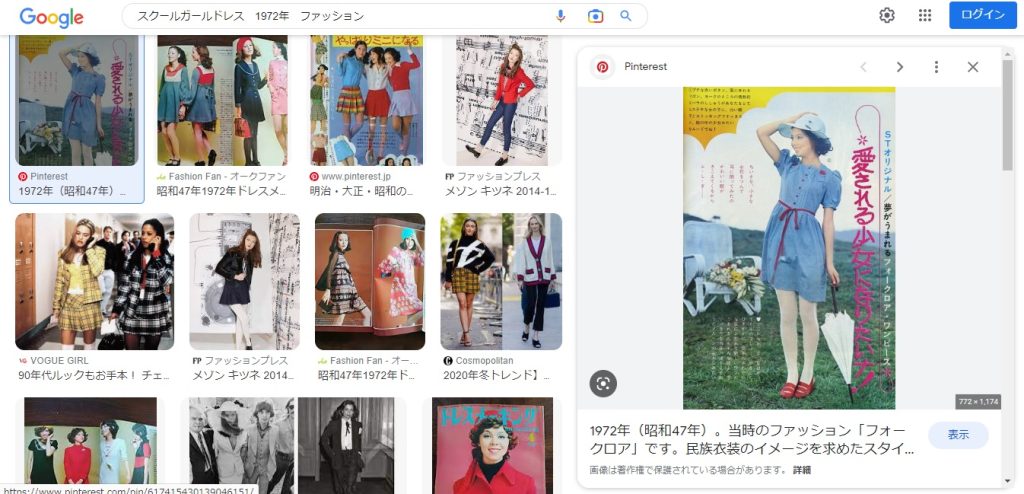This screenshot has width=1024, height=494.
Task: Click the 表示 visit button
Action: 958,435
